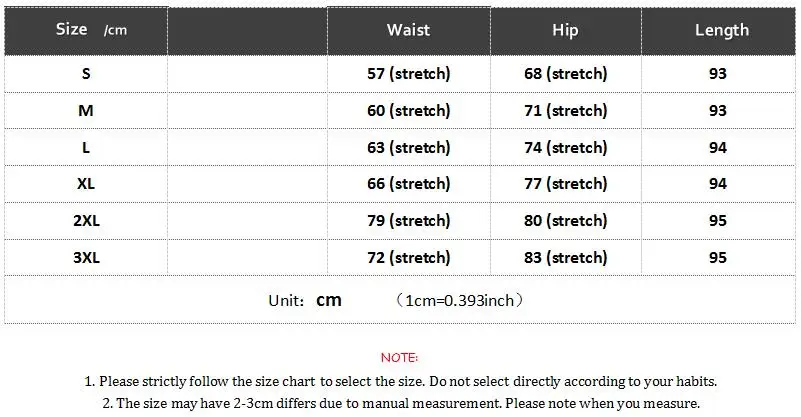Click the red NOTE: heading

(x=399, y=358)
